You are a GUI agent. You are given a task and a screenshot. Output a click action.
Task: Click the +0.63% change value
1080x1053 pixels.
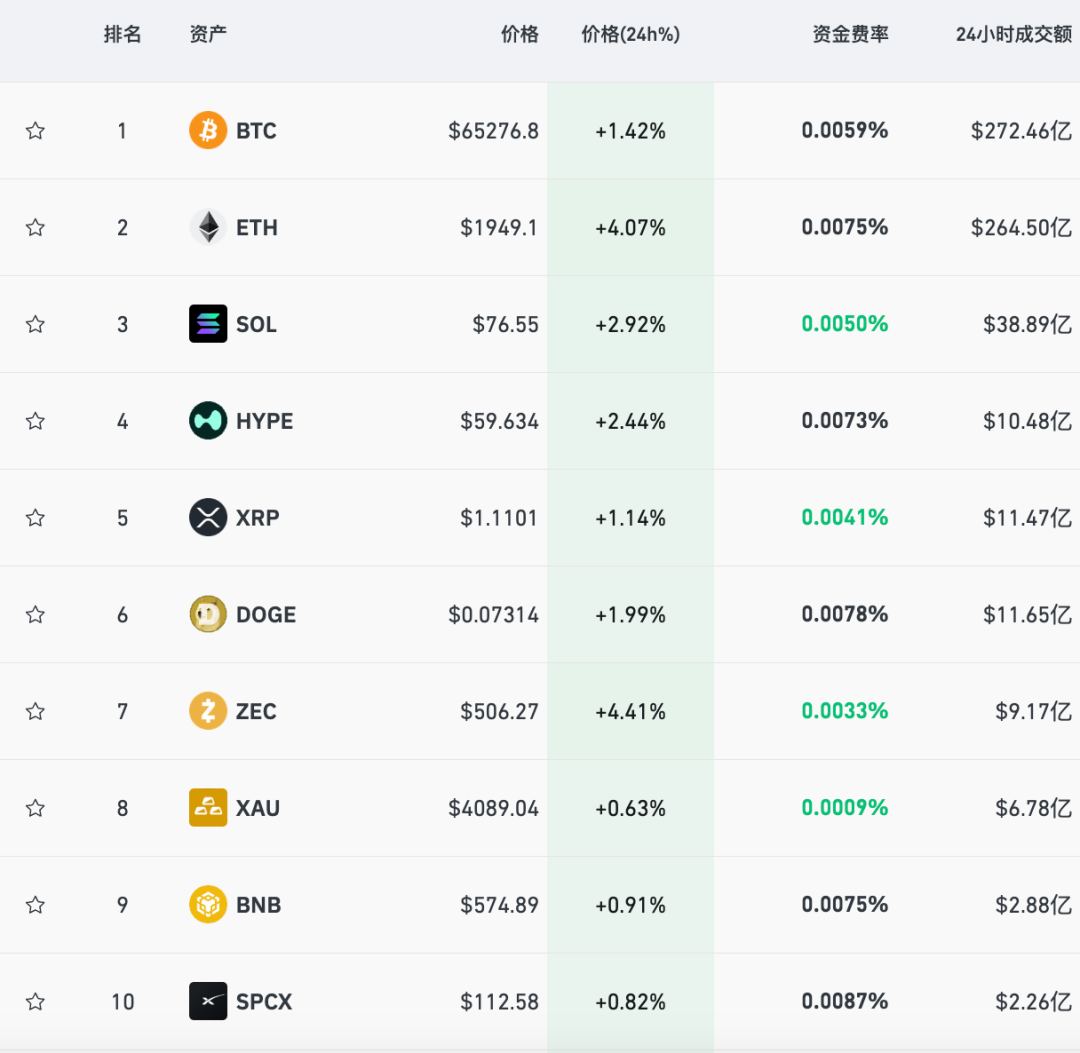[630, 808]
